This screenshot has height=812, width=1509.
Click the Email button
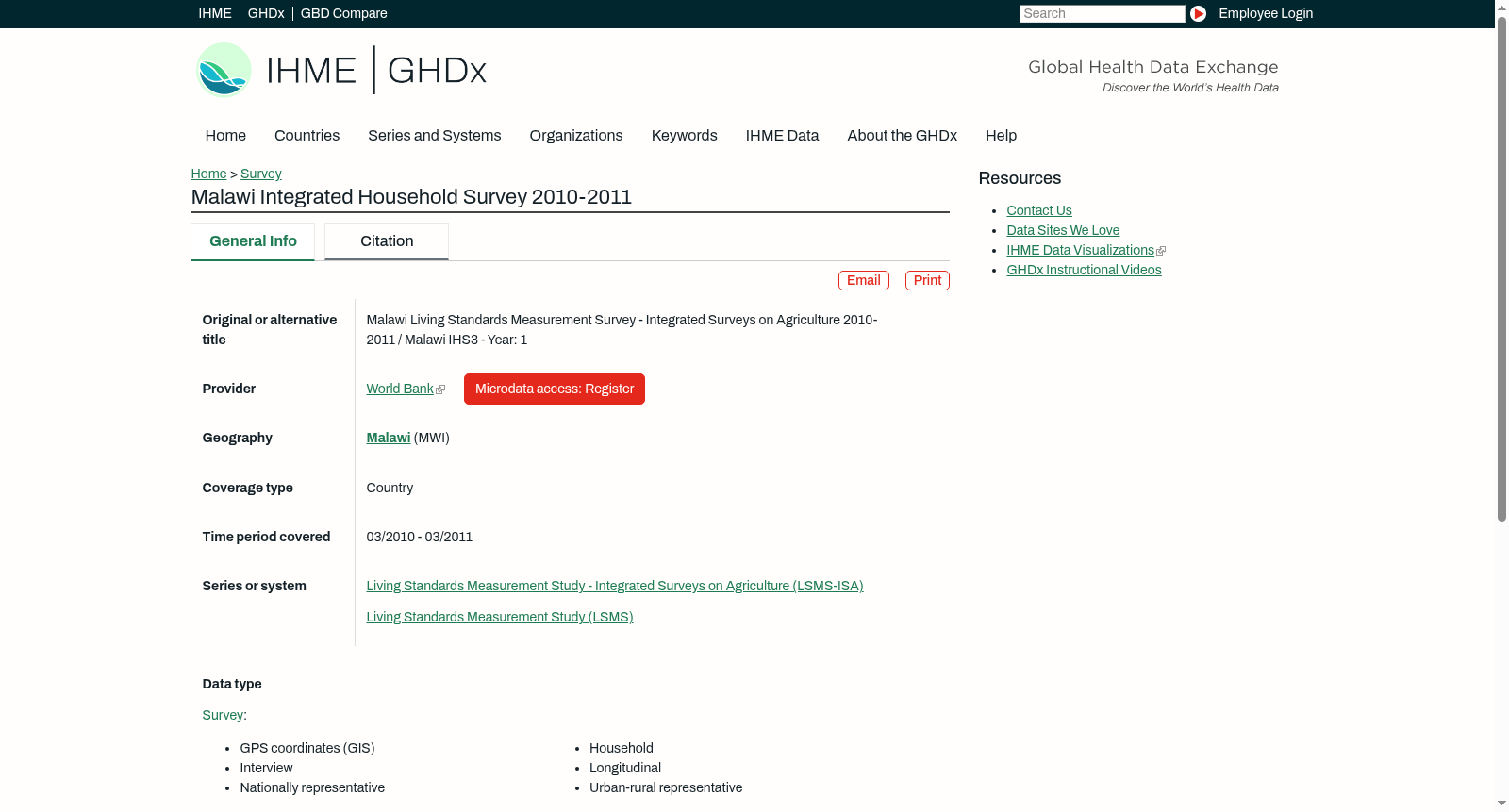coord(864,280)
